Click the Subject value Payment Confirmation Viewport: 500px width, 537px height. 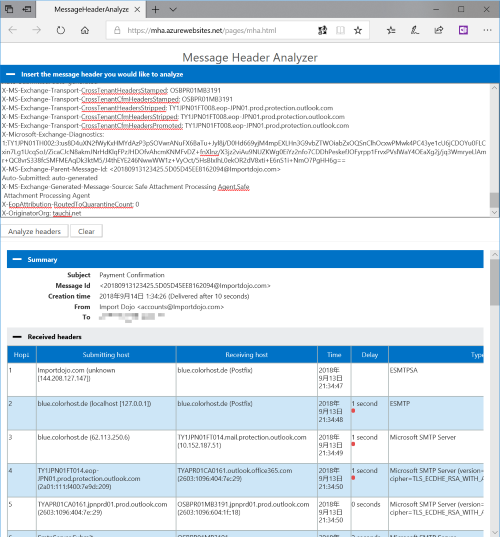coord(132,275)
